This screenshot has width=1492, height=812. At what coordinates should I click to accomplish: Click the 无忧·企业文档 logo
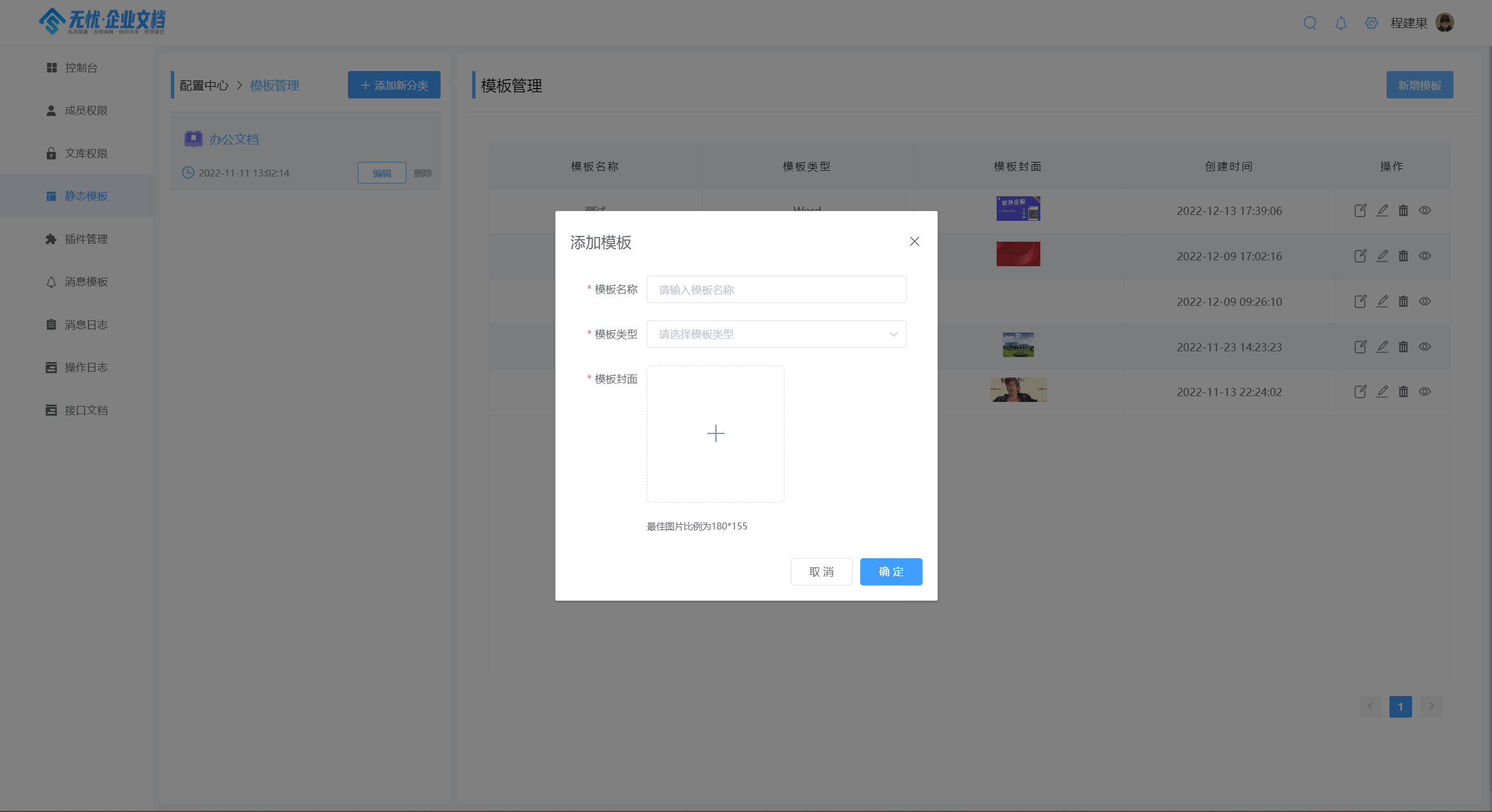(102, 22)
